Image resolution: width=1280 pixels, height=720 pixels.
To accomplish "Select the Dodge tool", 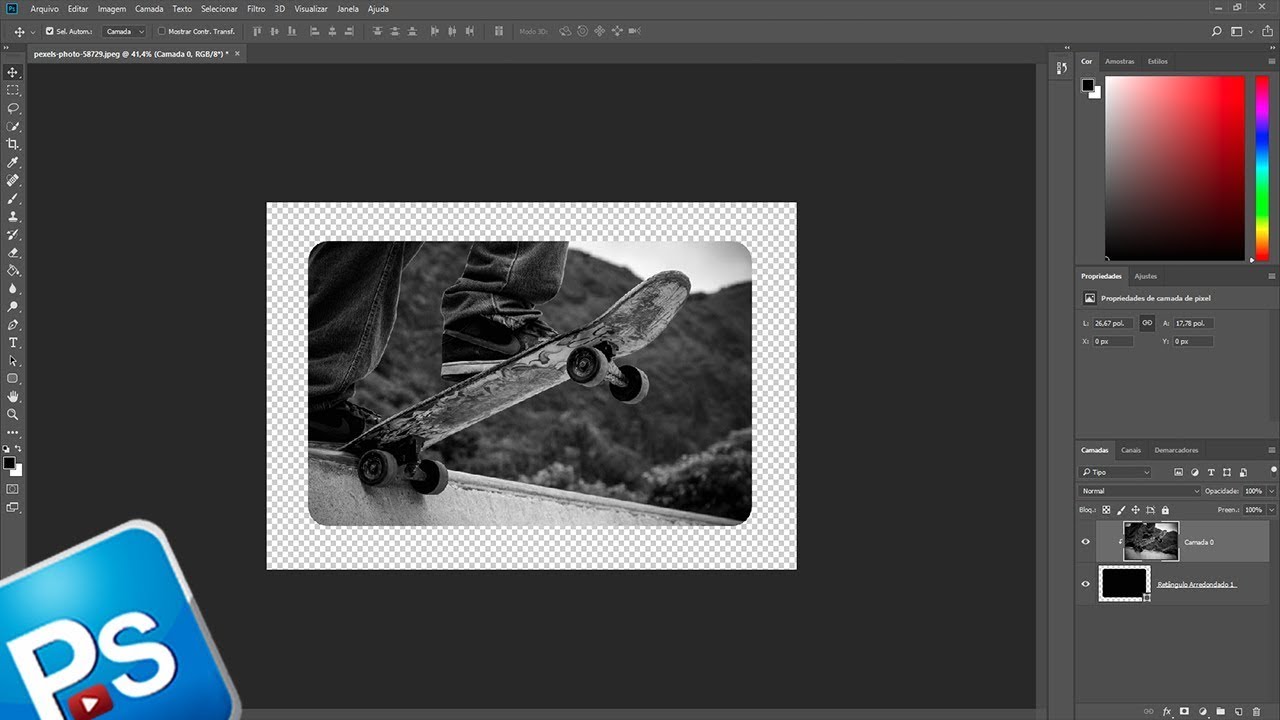I will point(13,306).
